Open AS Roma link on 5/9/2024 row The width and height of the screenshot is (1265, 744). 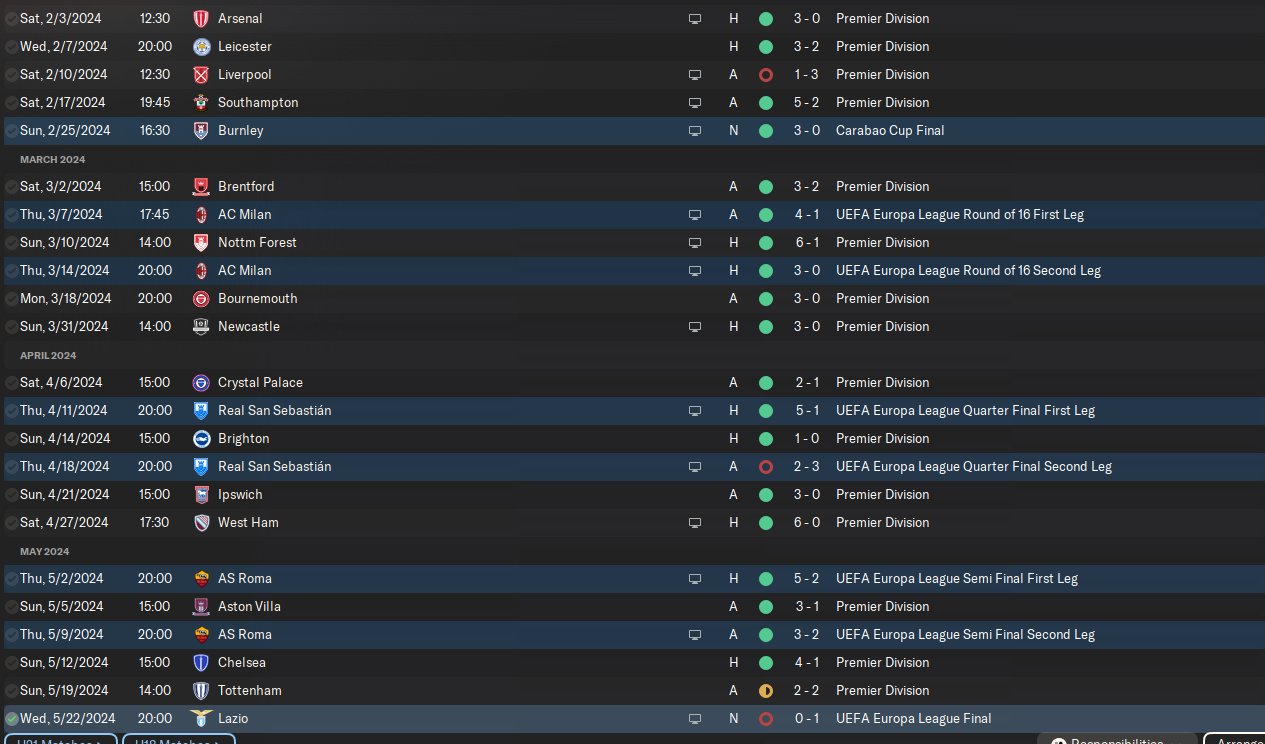[245, 634]
